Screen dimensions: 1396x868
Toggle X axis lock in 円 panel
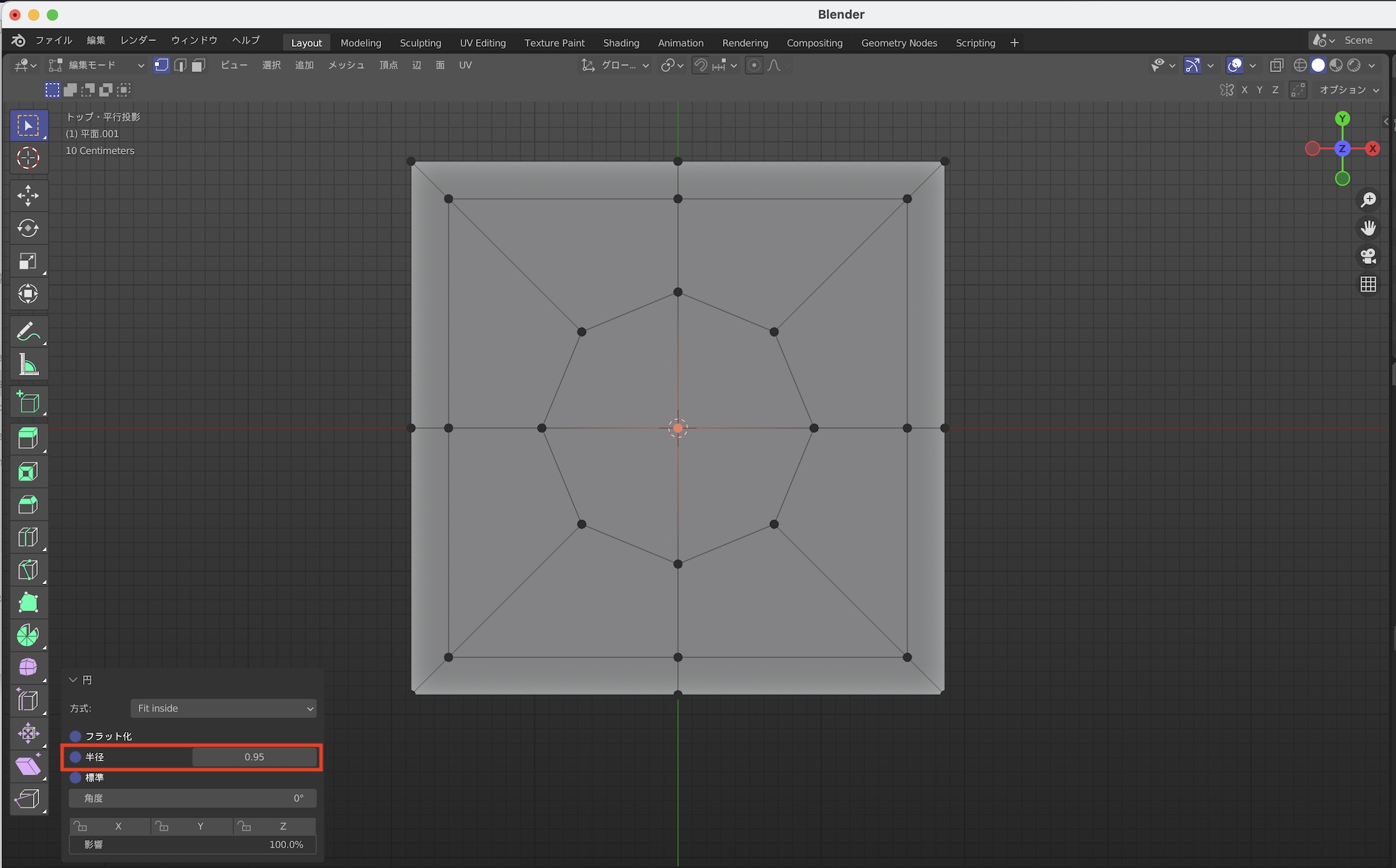tap(110, 826)
